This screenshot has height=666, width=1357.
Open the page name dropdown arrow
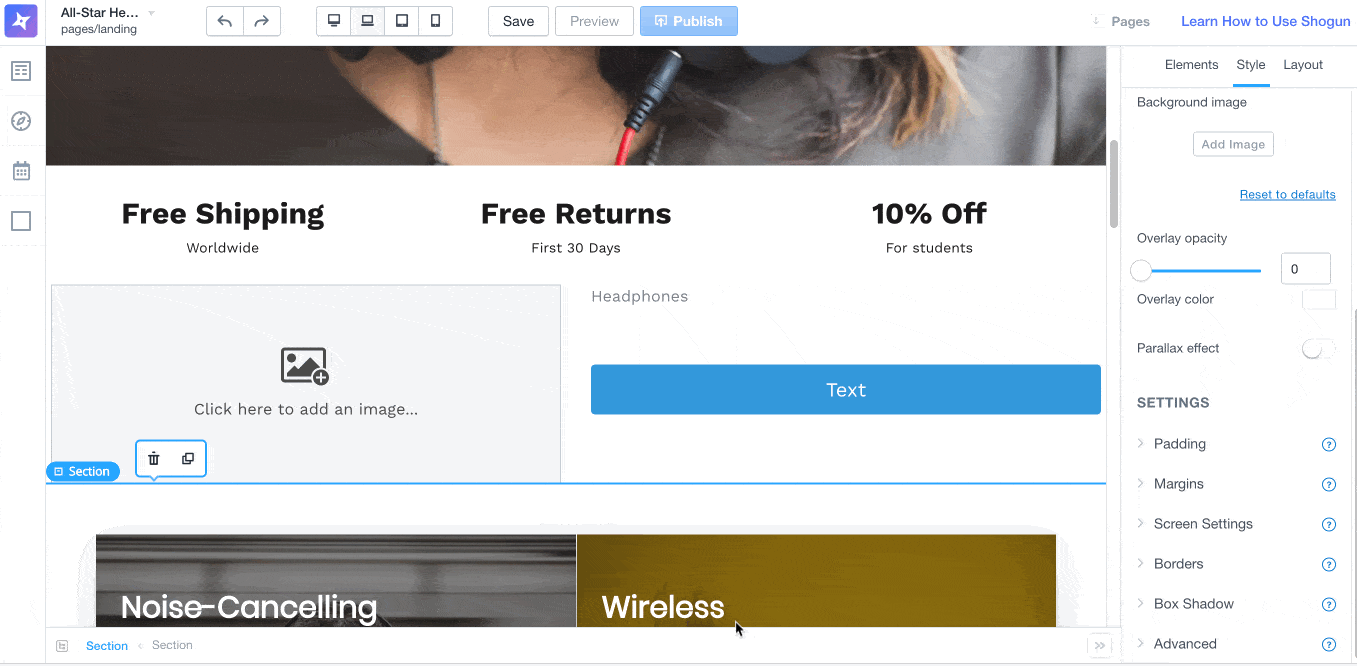152,14
